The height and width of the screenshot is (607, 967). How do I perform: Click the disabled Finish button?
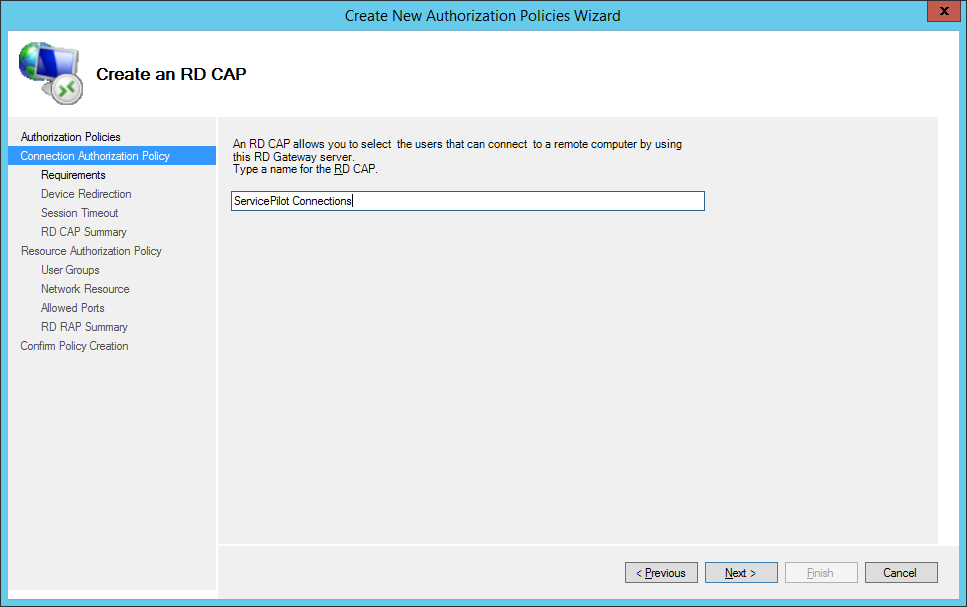click(x=821, y=573)
